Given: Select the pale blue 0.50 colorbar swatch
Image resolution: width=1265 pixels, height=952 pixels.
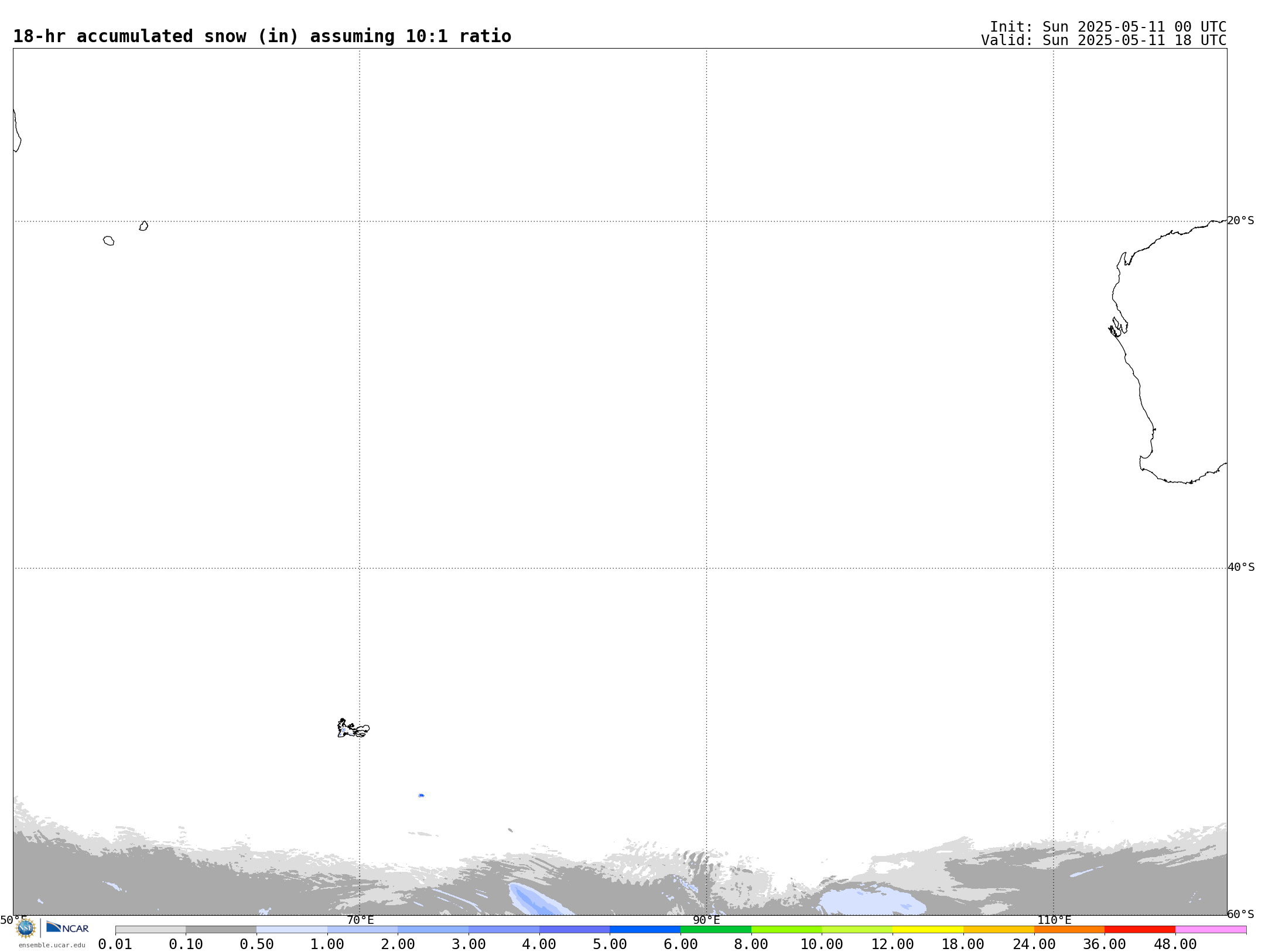Looking at the screenshot, I should [292, 930].
